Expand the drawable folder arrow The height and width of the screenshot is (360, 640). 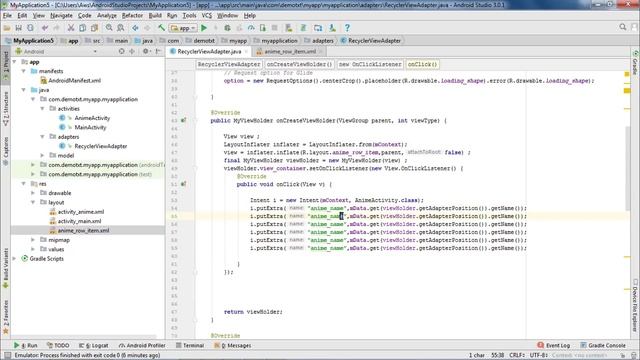click(33, 193)
